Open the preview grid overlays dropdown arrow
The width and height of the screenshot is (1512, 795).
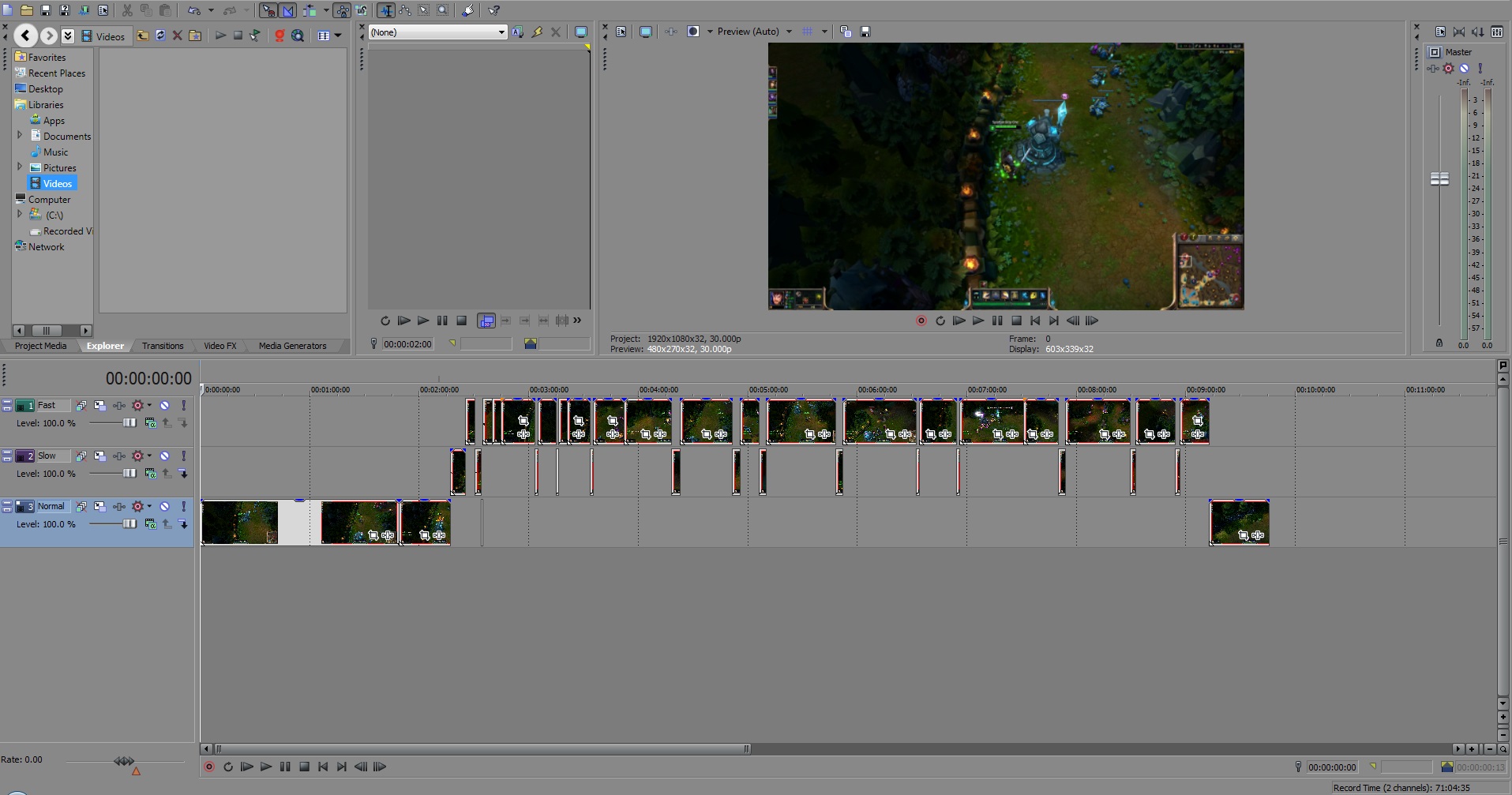point(824,32)
